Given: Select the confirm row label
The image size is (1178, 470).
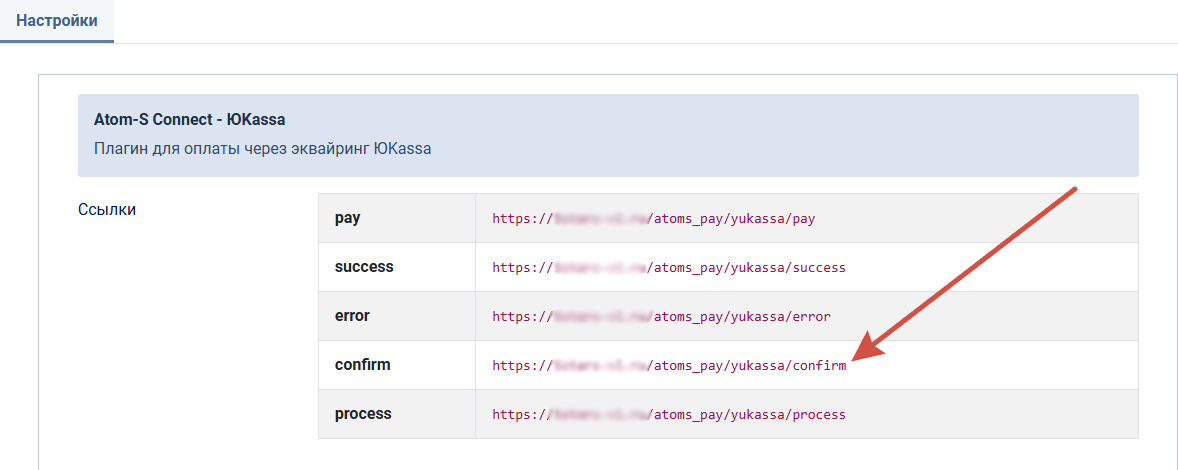Looking at the screenshot, I should 363,365.
